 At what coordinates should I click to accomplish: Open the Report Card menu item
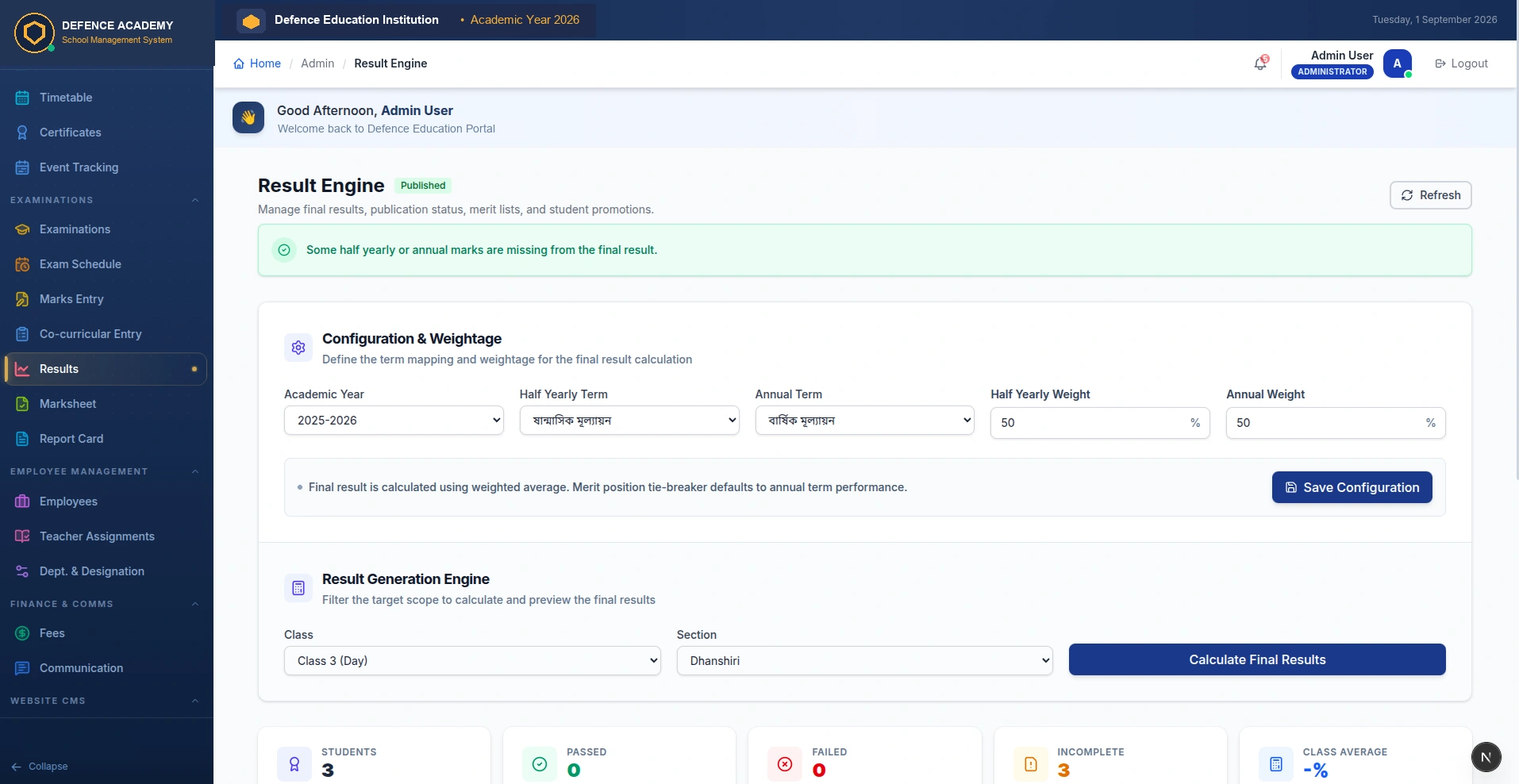pyautogui.click(x=105, y=439)
